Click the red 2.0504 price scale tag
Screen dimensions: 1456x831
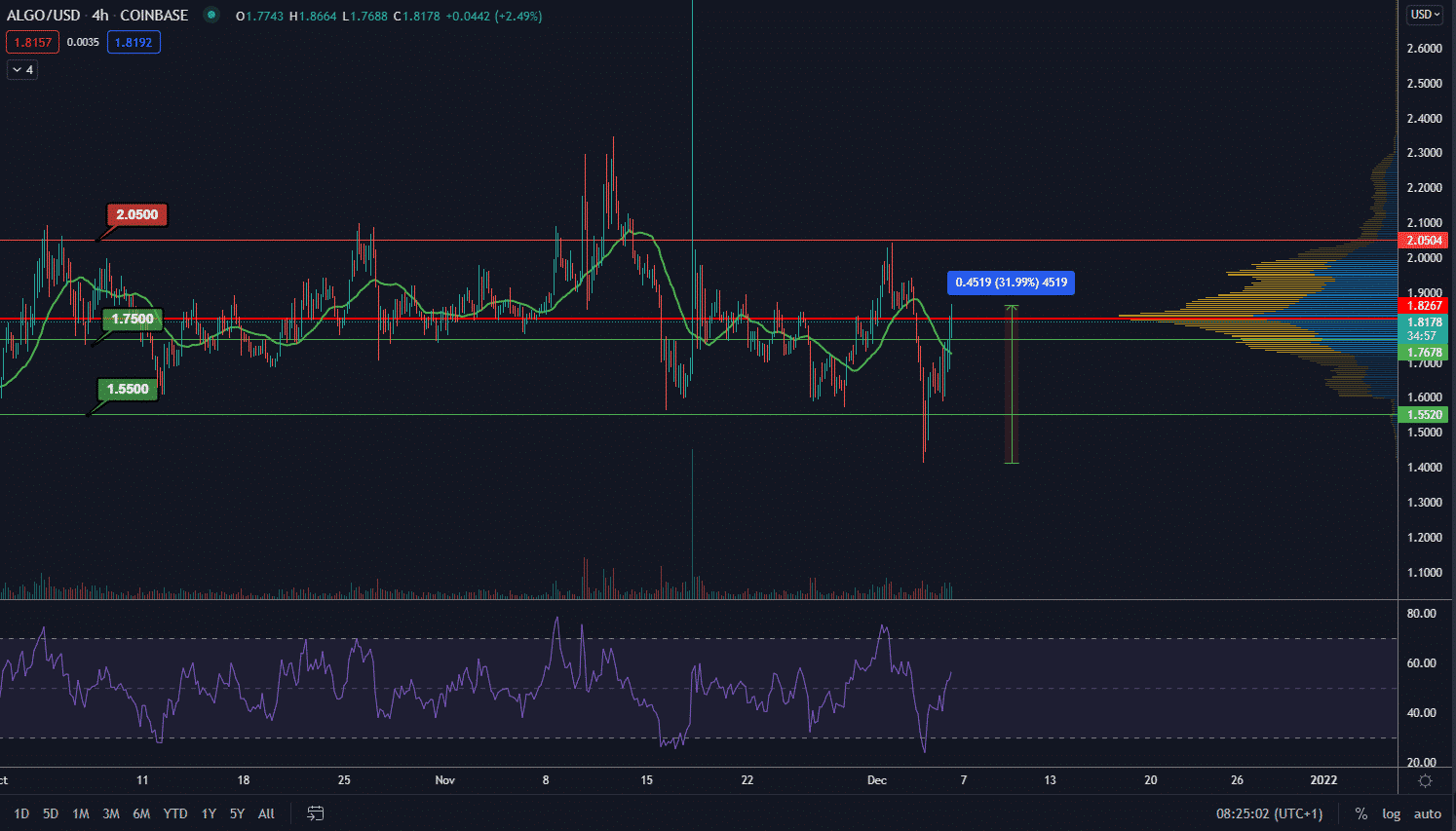coord(1424,241)
